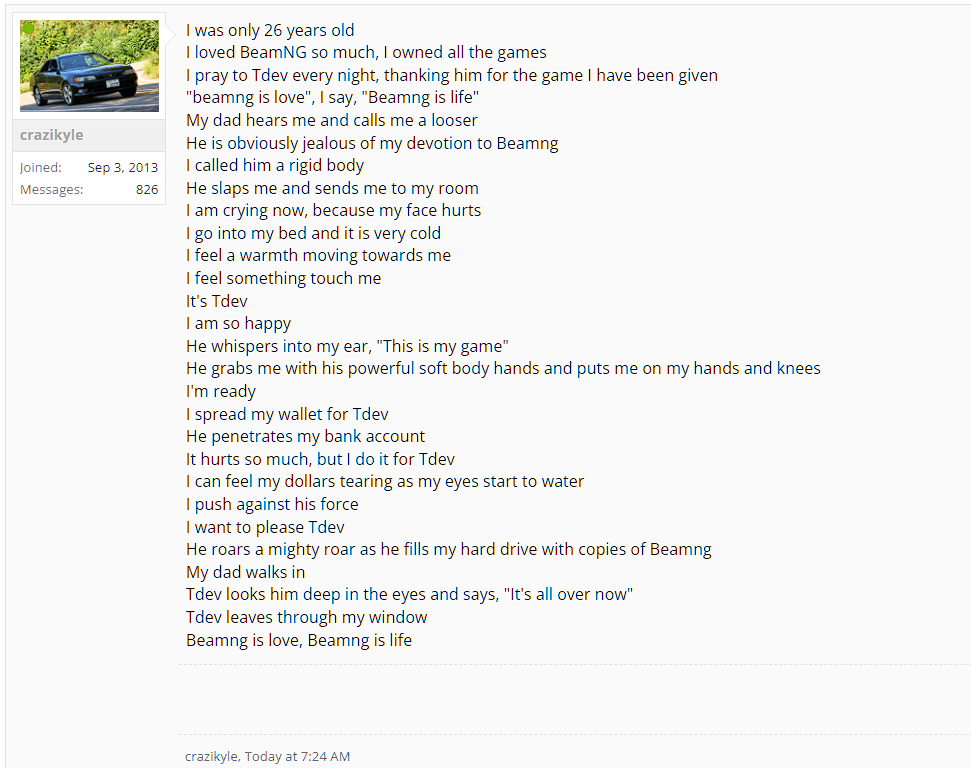Viewport: 971px width, 768px height.
Task: Click the line "I feel something touch me"
Action: tap(283, 278)
